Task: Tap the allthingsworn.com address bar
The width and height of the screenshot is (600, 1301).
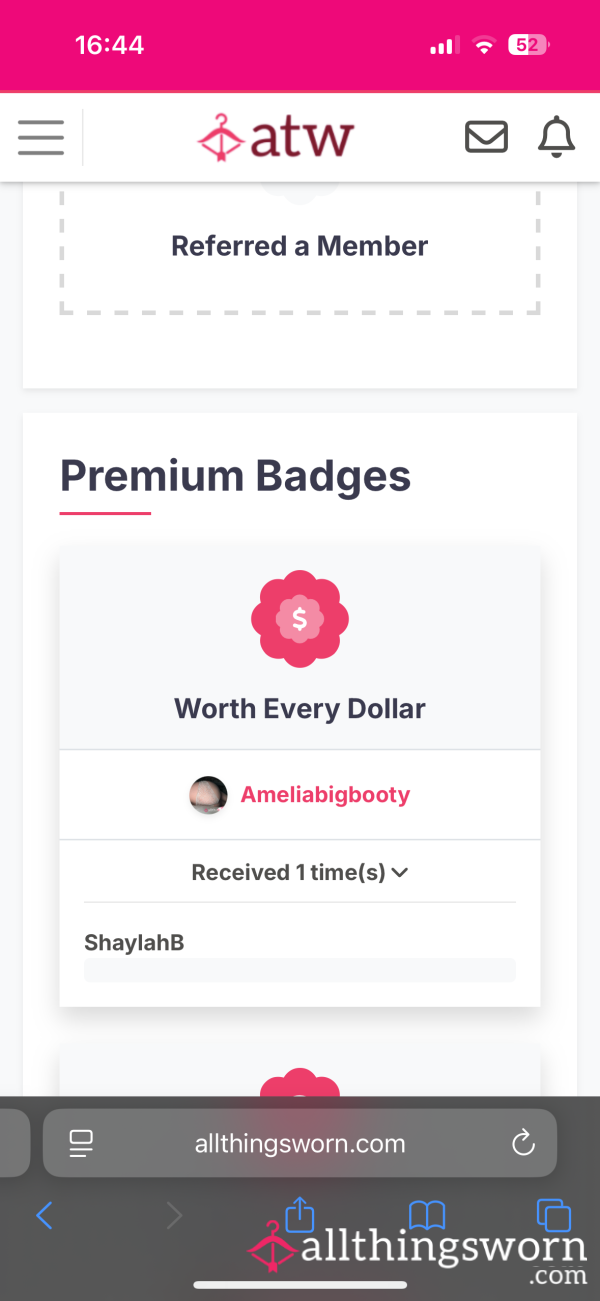Action: coord(300,1143)
